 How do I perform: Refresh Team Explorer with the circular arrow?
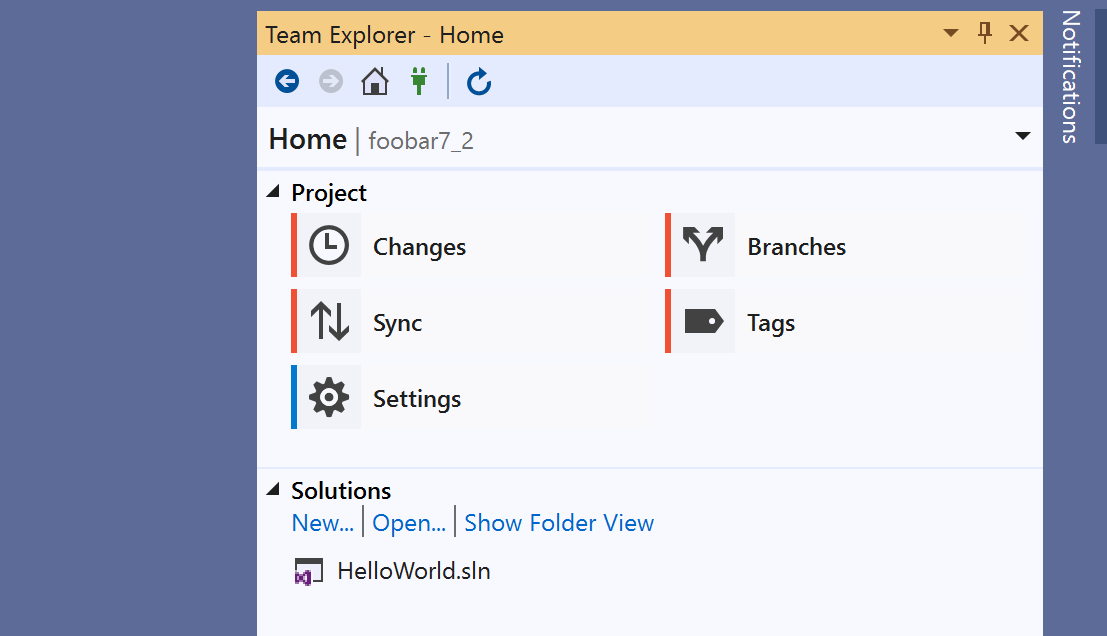tap(479, 82)
